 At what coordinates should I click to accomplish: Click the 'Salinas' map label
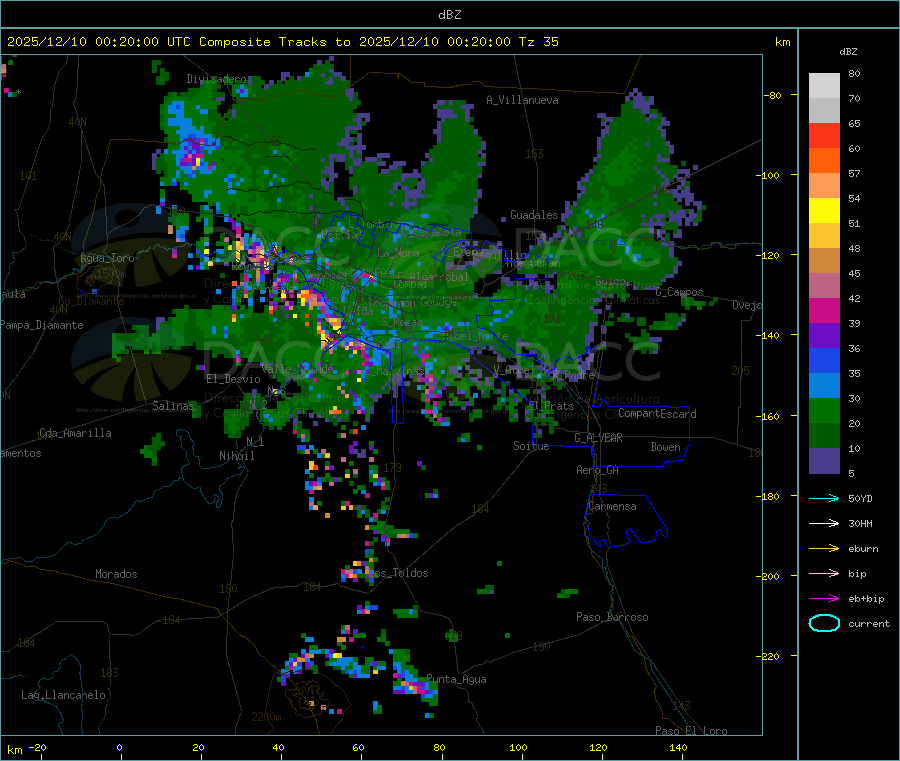point(173,406)
